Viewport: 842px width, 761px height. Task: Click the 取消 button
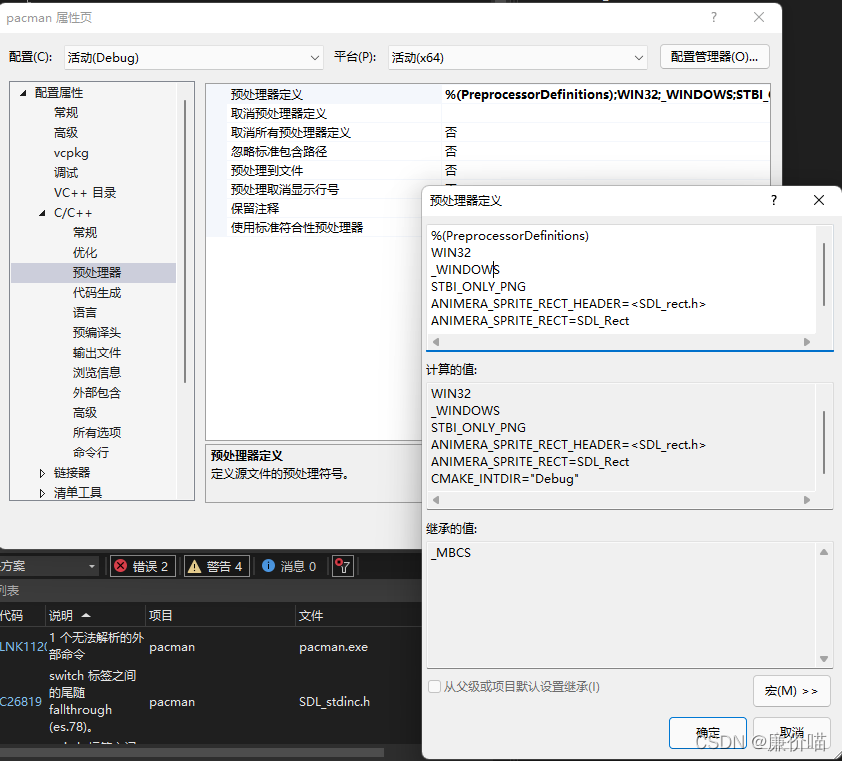tap(792, 733)
